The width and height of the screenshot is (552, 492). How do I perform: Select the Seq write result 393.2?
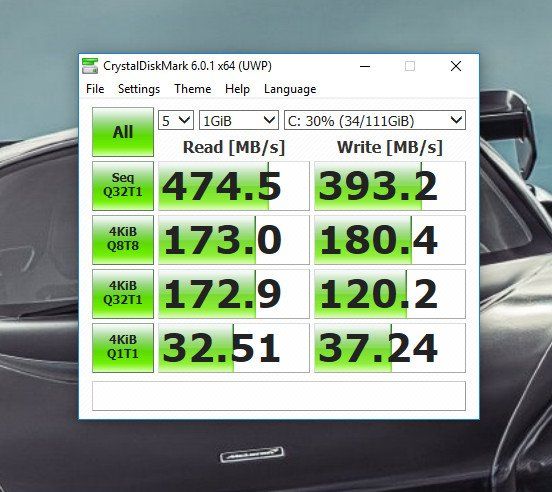[x=390, y=186]
